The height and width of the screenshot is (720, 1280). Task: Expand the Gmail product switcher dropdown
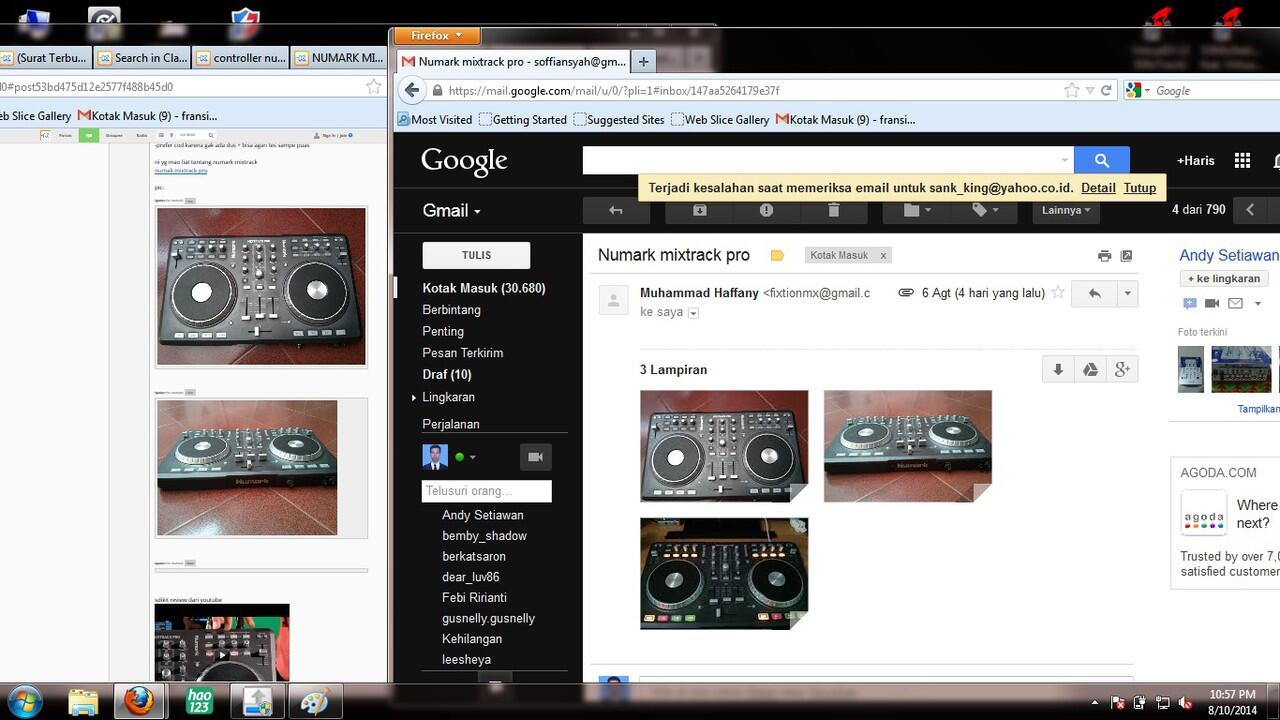point(451,210)
